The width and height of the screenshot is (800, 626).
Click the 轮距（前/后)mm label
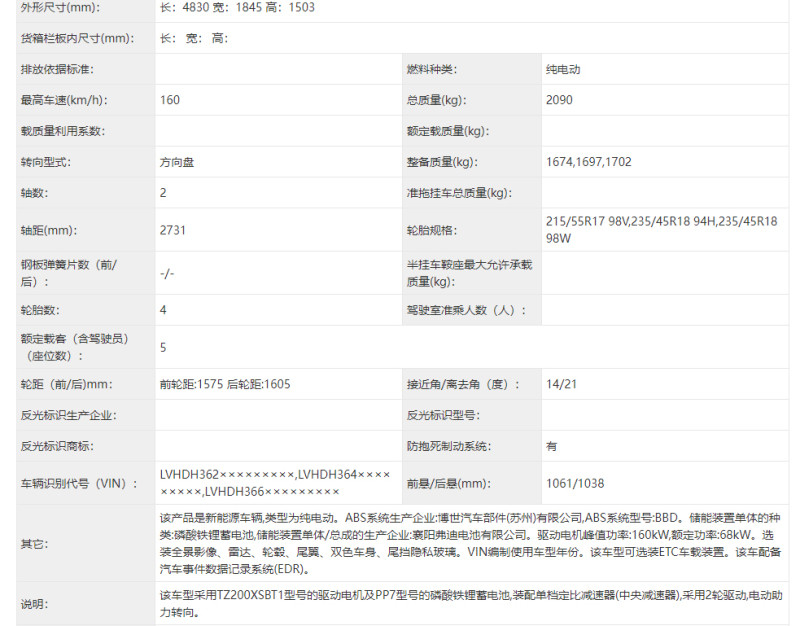pyautogui.click(x=67, y=384)
